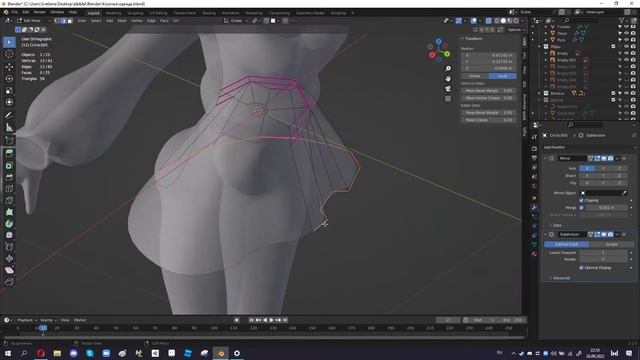
Task: Click the play animation button in timeline
Action: 271,320
